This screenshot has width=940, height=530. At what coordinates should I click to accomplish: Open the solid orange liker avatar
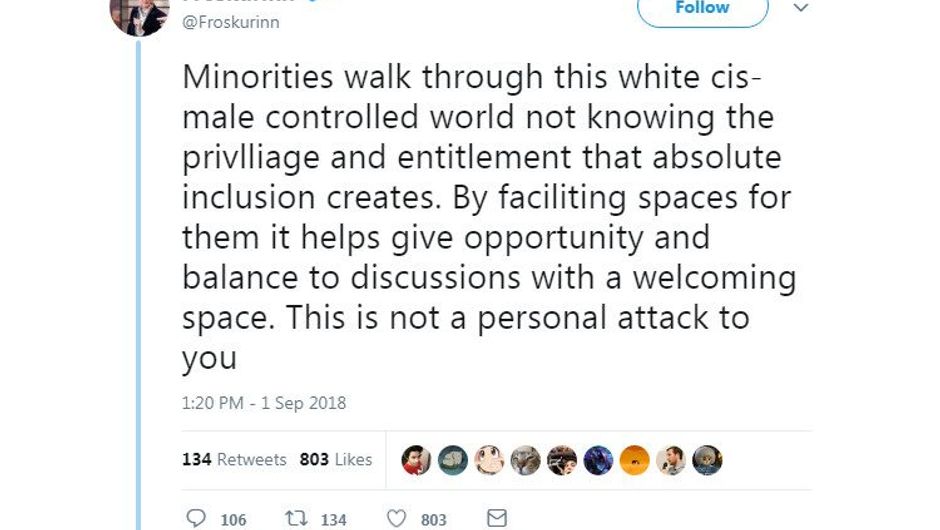(x=634, y=460)
